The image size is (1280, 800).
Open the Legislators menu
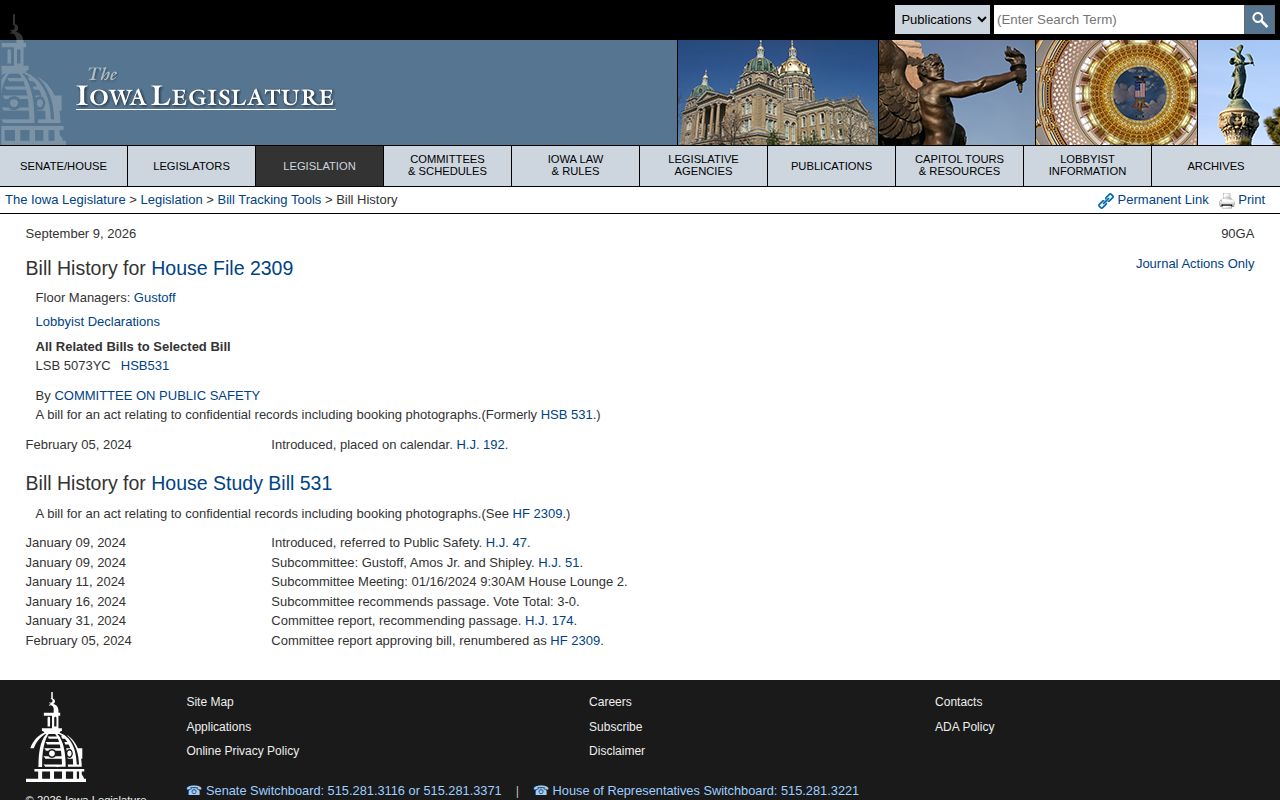point(192,166)
